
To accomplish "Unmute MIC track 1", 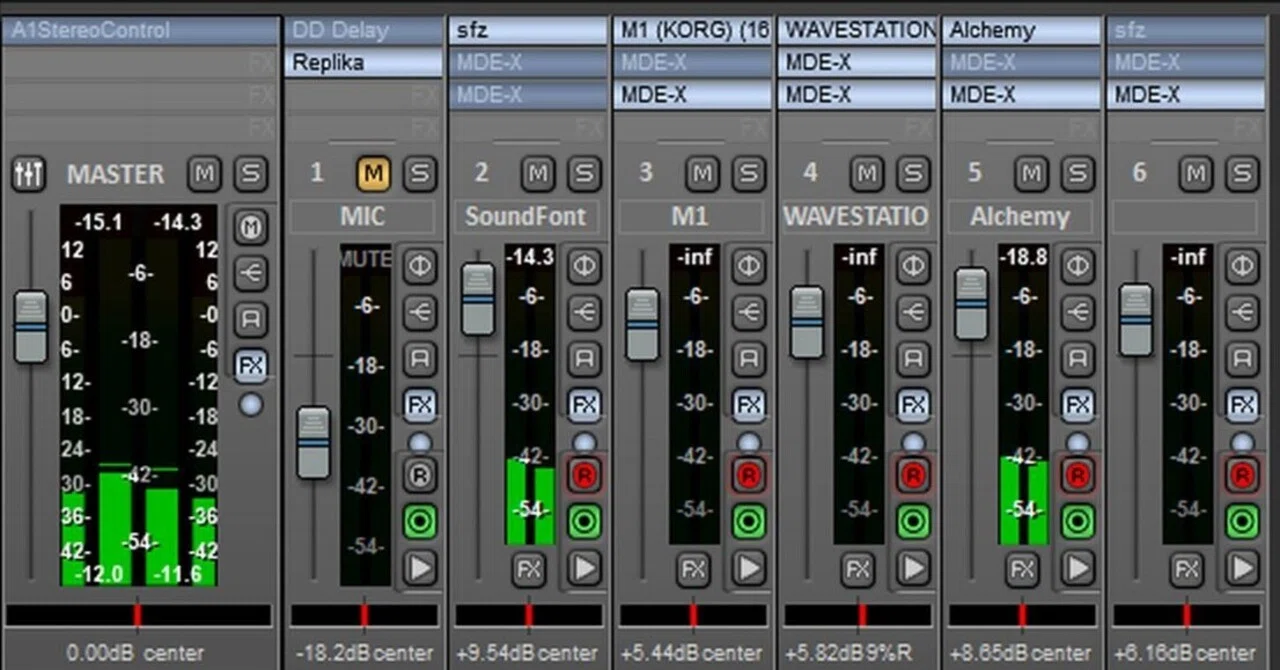I will [x=374, y=174].
